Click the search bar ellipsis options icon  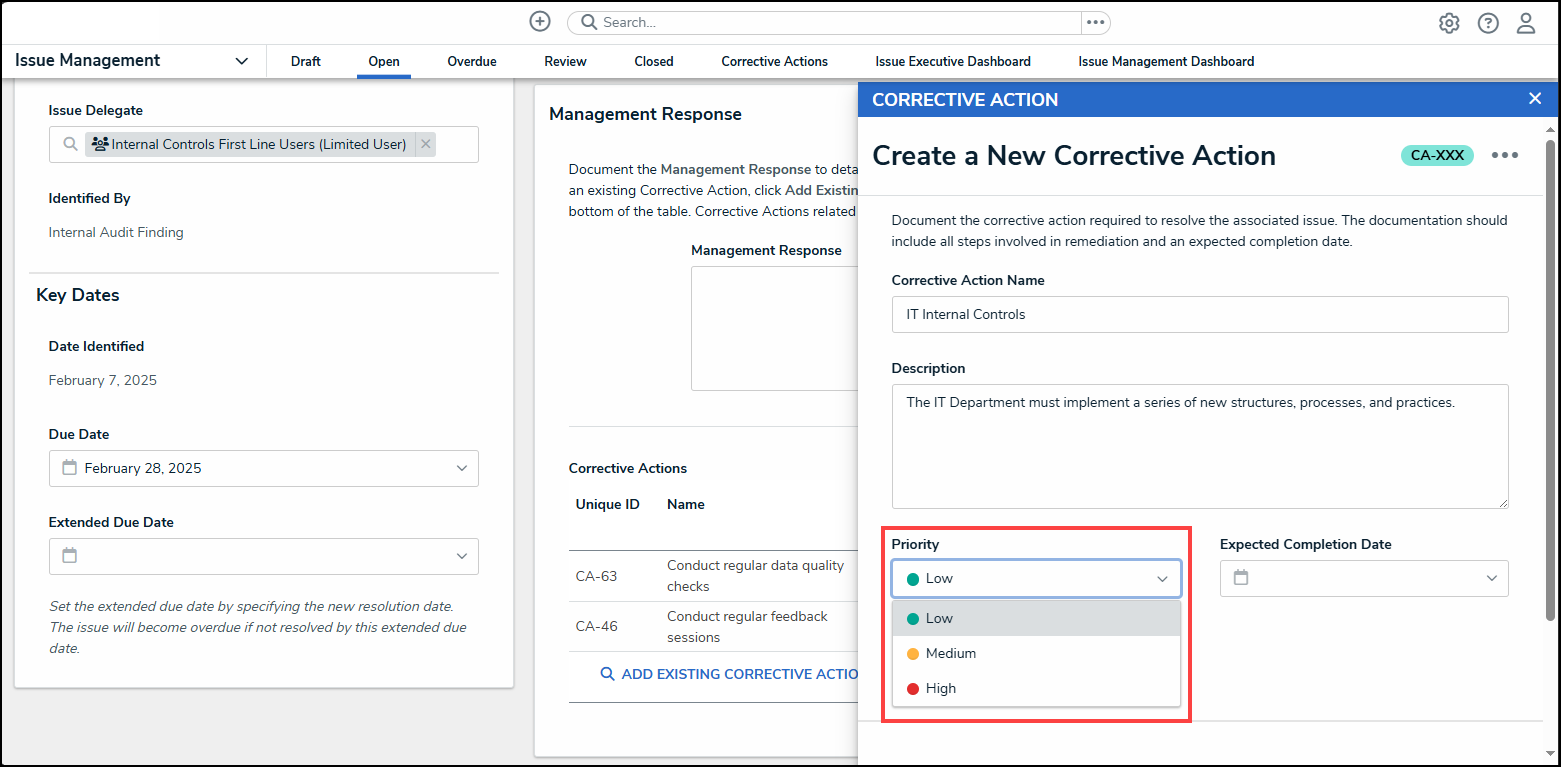click(1095, 22)
